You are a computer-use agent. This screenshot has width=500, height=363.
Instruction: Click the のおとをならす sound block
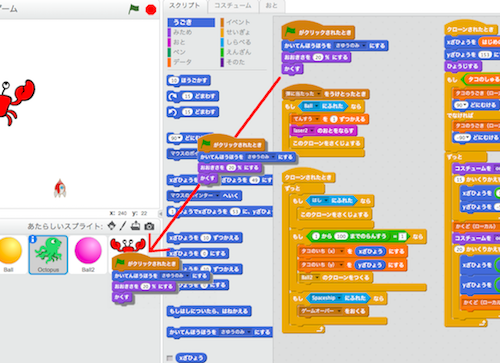pos(323,131)
